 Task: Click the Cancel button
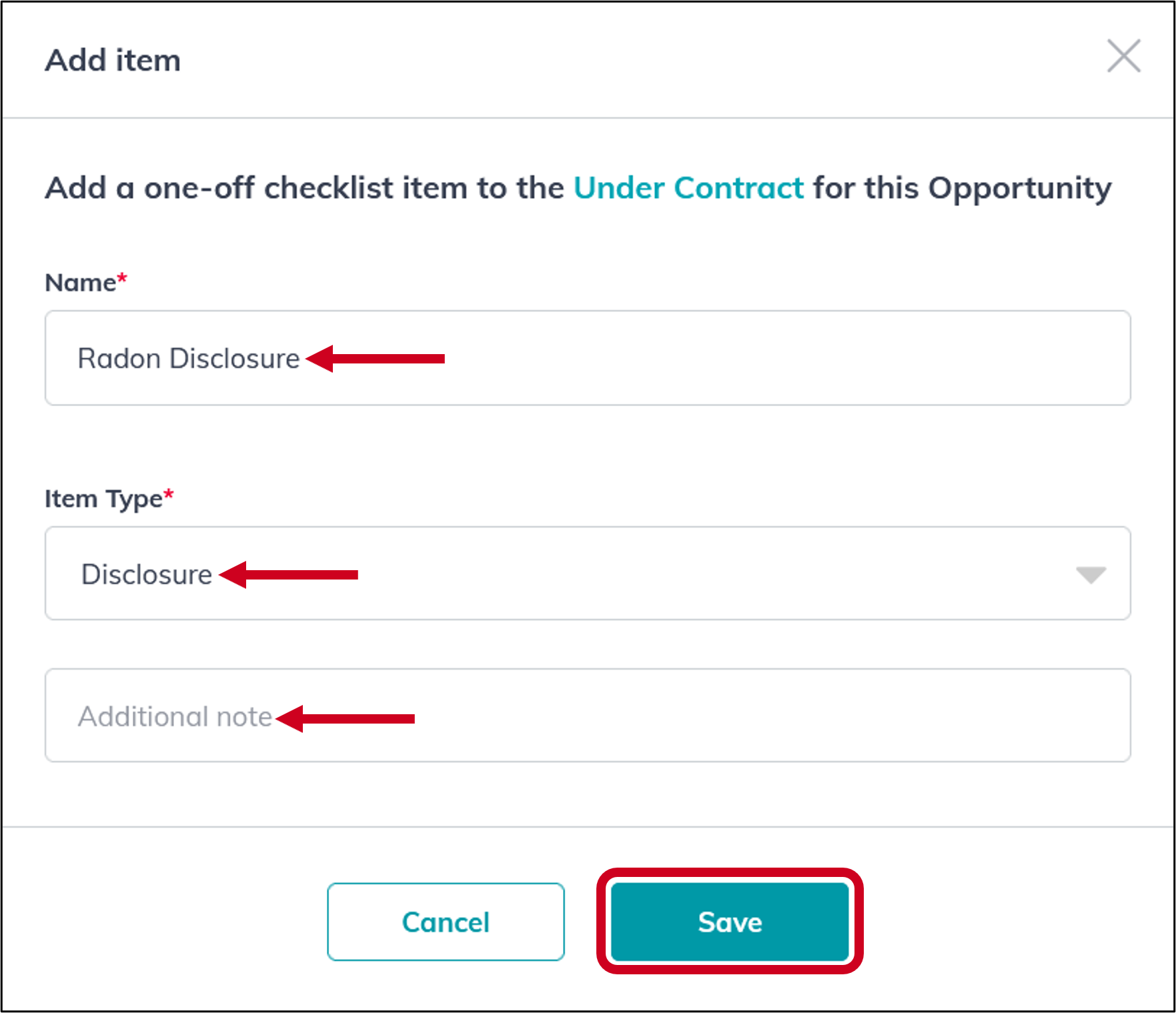[x=445, y=922]
